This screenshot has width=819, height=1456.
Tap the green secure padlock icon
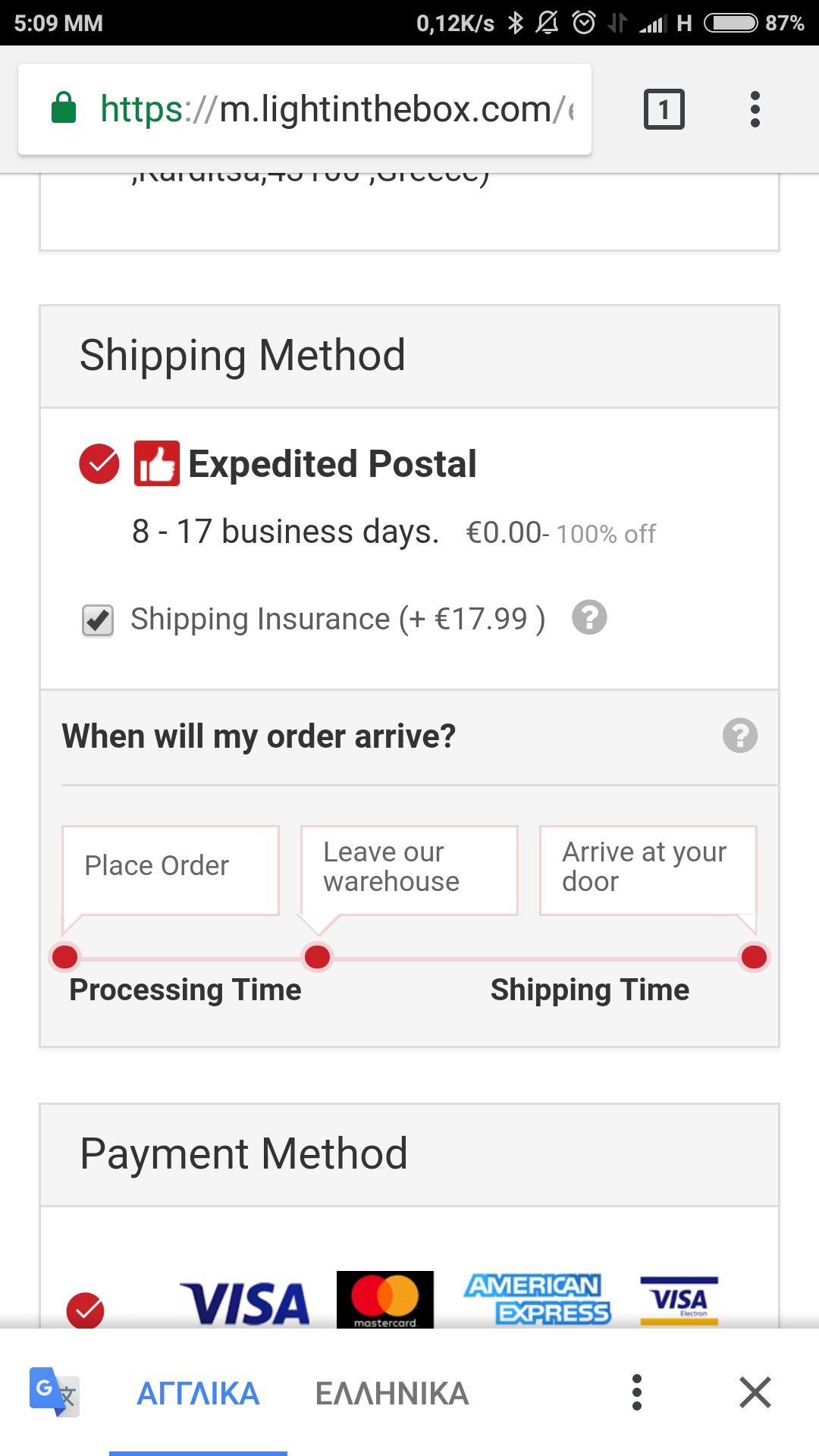(x=64, y=108)
